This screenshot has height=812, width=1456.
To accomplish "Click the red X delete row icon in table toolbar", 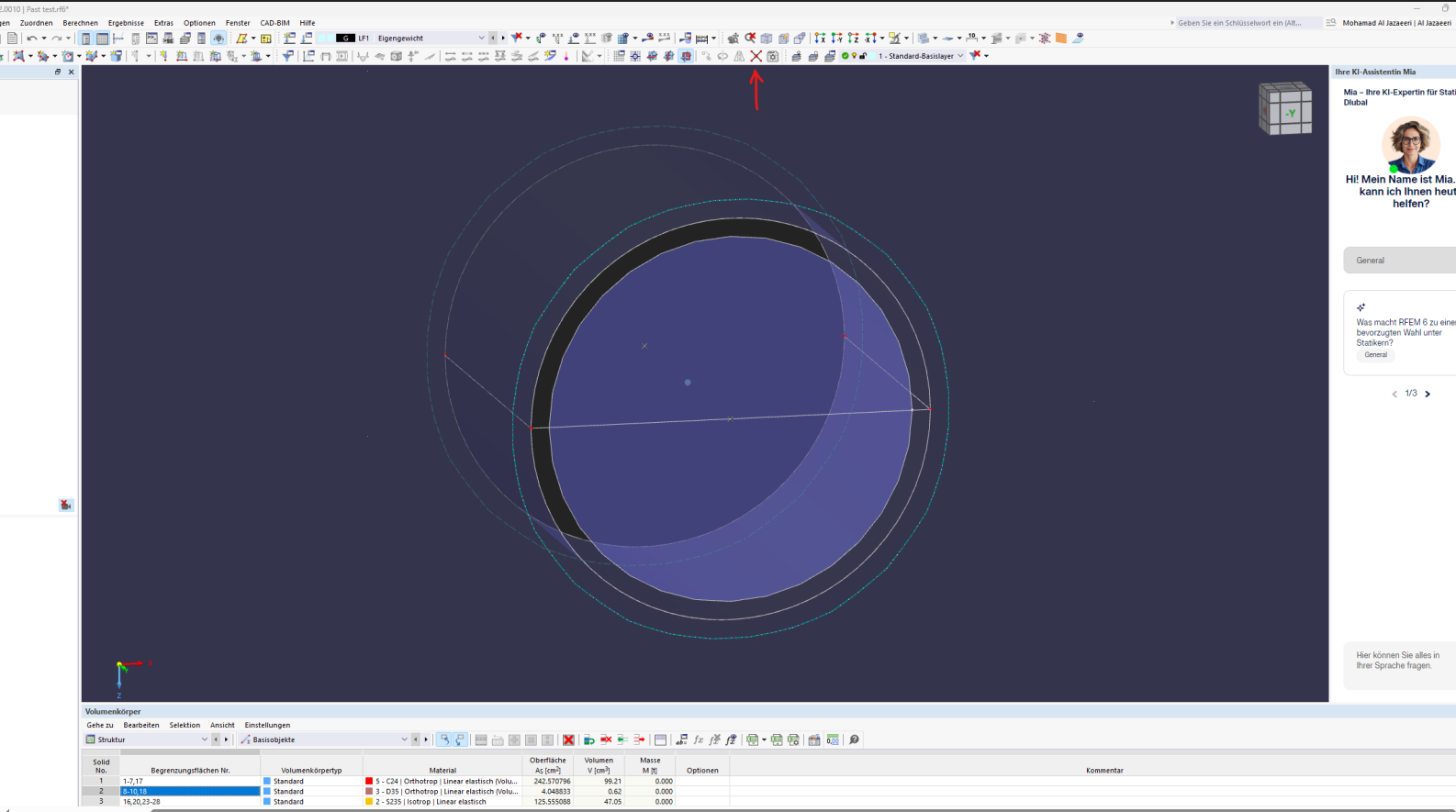I will coord(568,740).
